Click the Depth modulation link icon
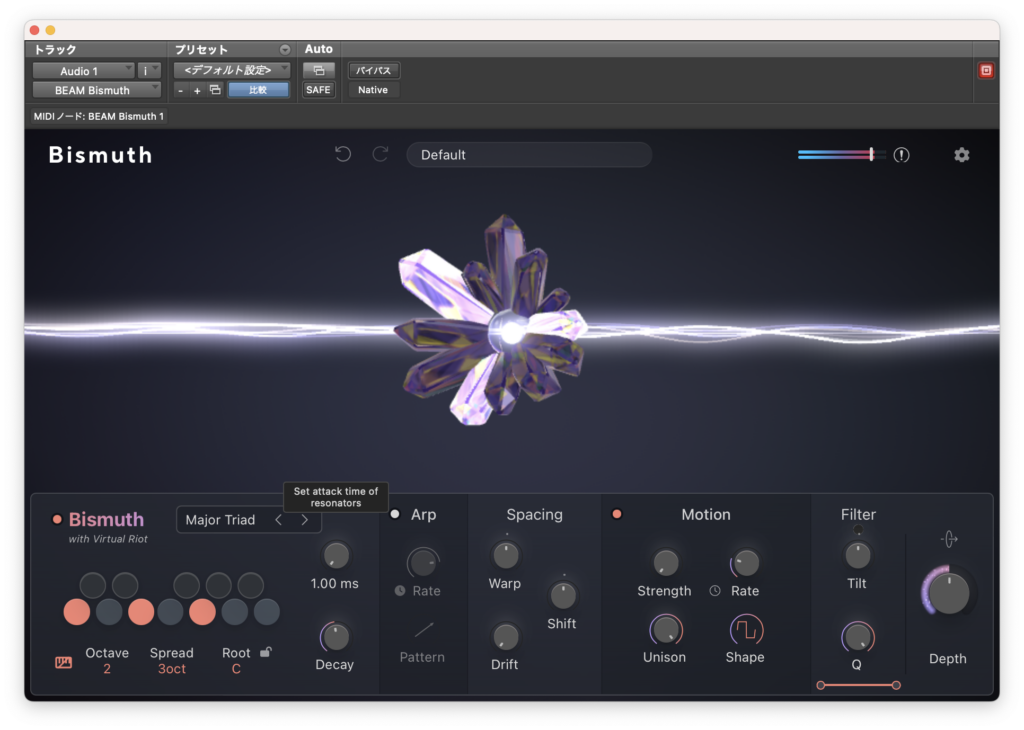Screen dimensions: 1024x730 [x=949, y=539]
